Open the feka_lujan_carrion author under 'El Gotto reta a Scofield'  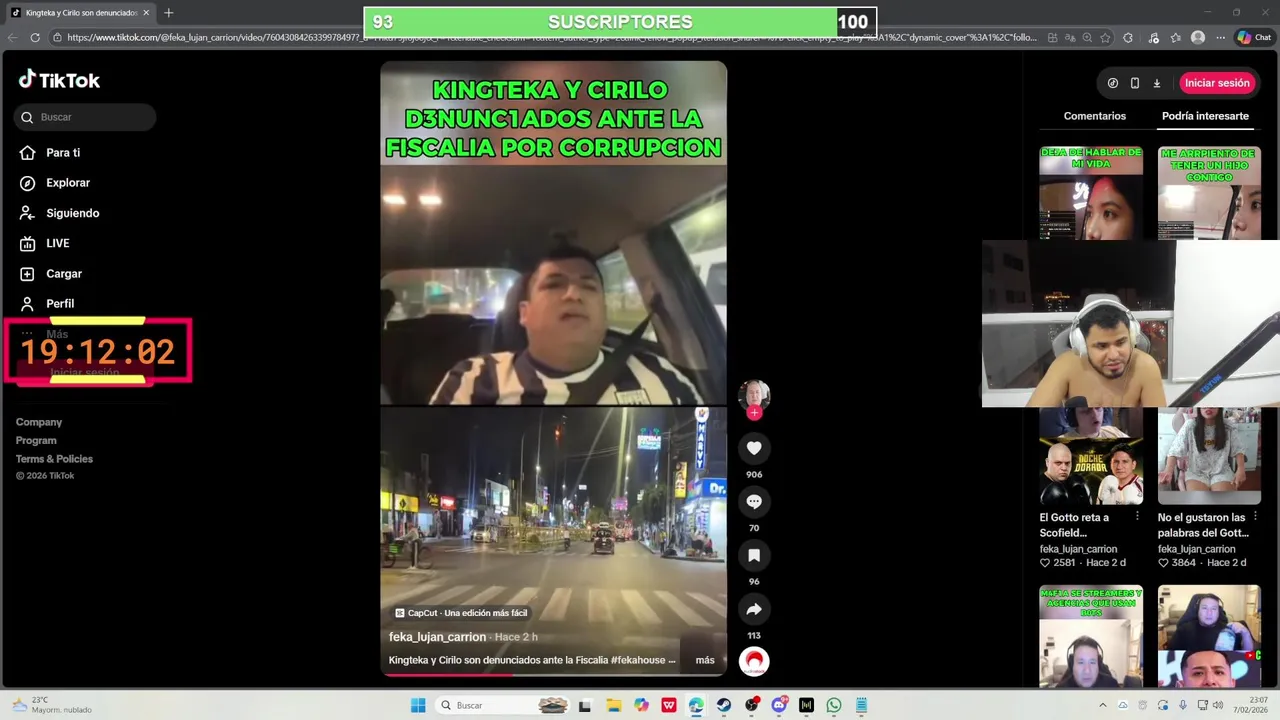(x=1078, y=549)
